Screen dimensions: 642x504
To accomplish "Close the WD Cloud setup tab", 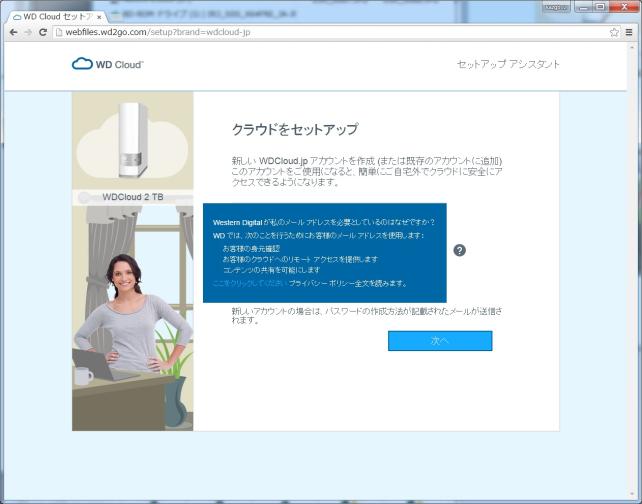I will 99,17.
